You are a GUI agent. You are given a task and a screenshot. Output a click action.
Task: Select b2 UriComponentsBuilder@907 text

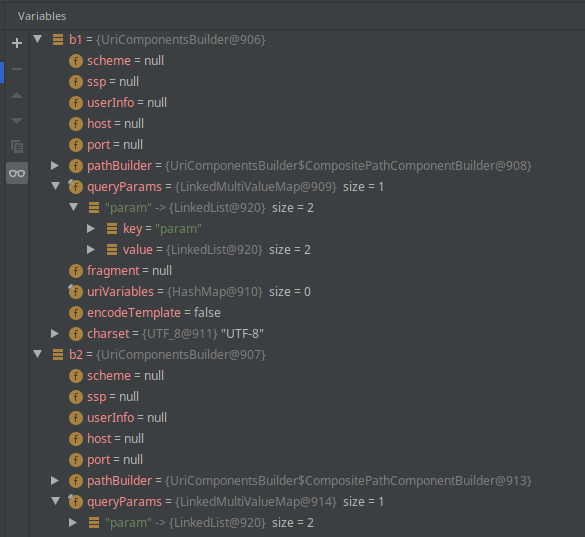tap(181, 355)
